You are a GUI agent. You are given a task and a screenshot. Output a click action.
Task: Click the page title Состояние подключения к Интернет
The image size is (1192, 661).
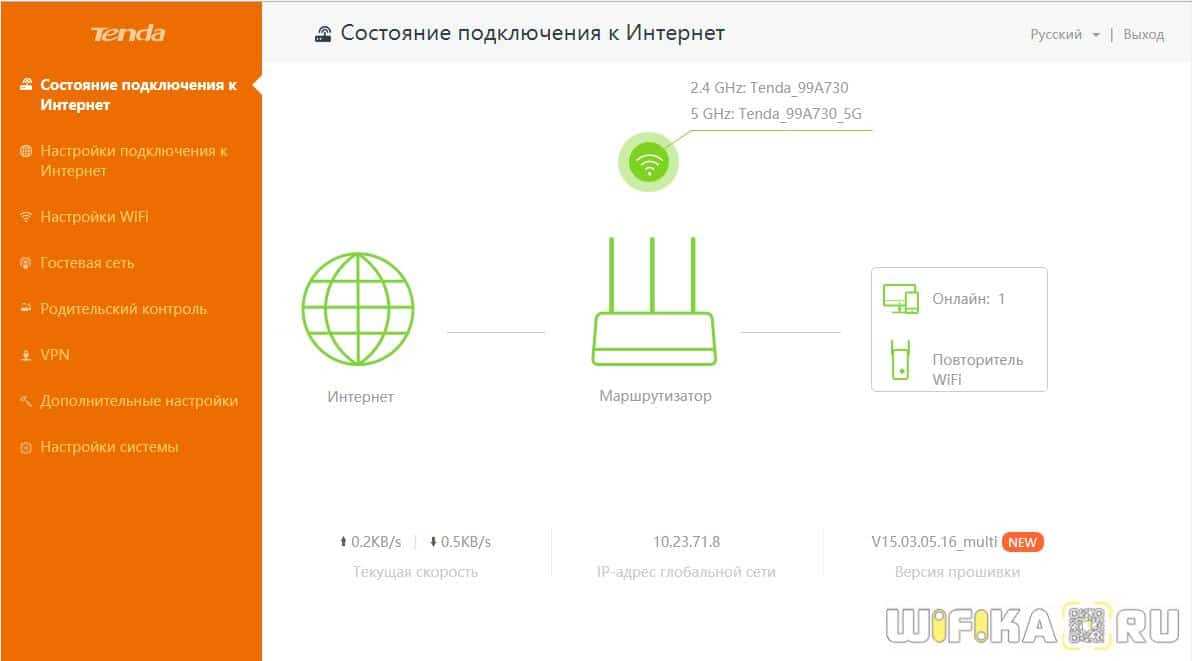532,33
